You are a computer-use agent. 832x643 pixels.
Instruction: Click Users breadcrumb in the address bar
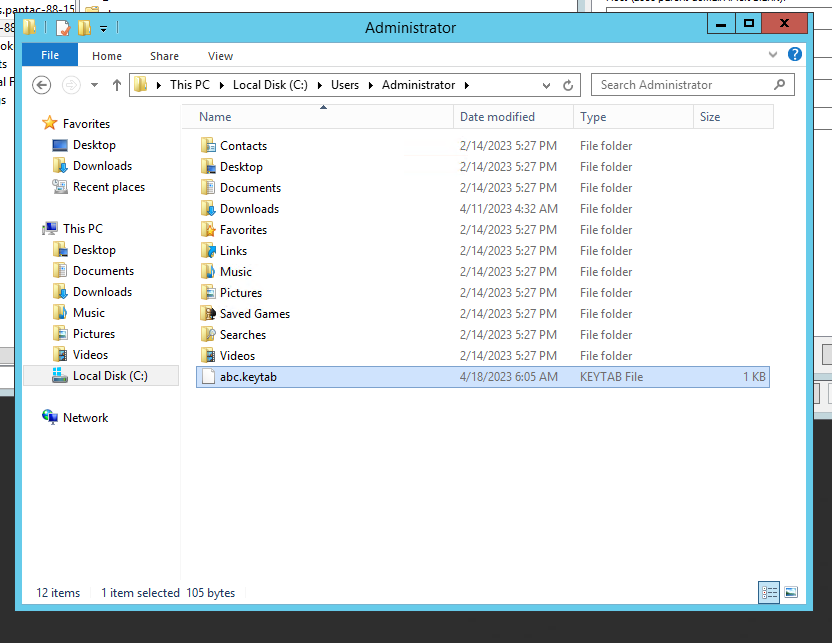[x=345, y=85]
